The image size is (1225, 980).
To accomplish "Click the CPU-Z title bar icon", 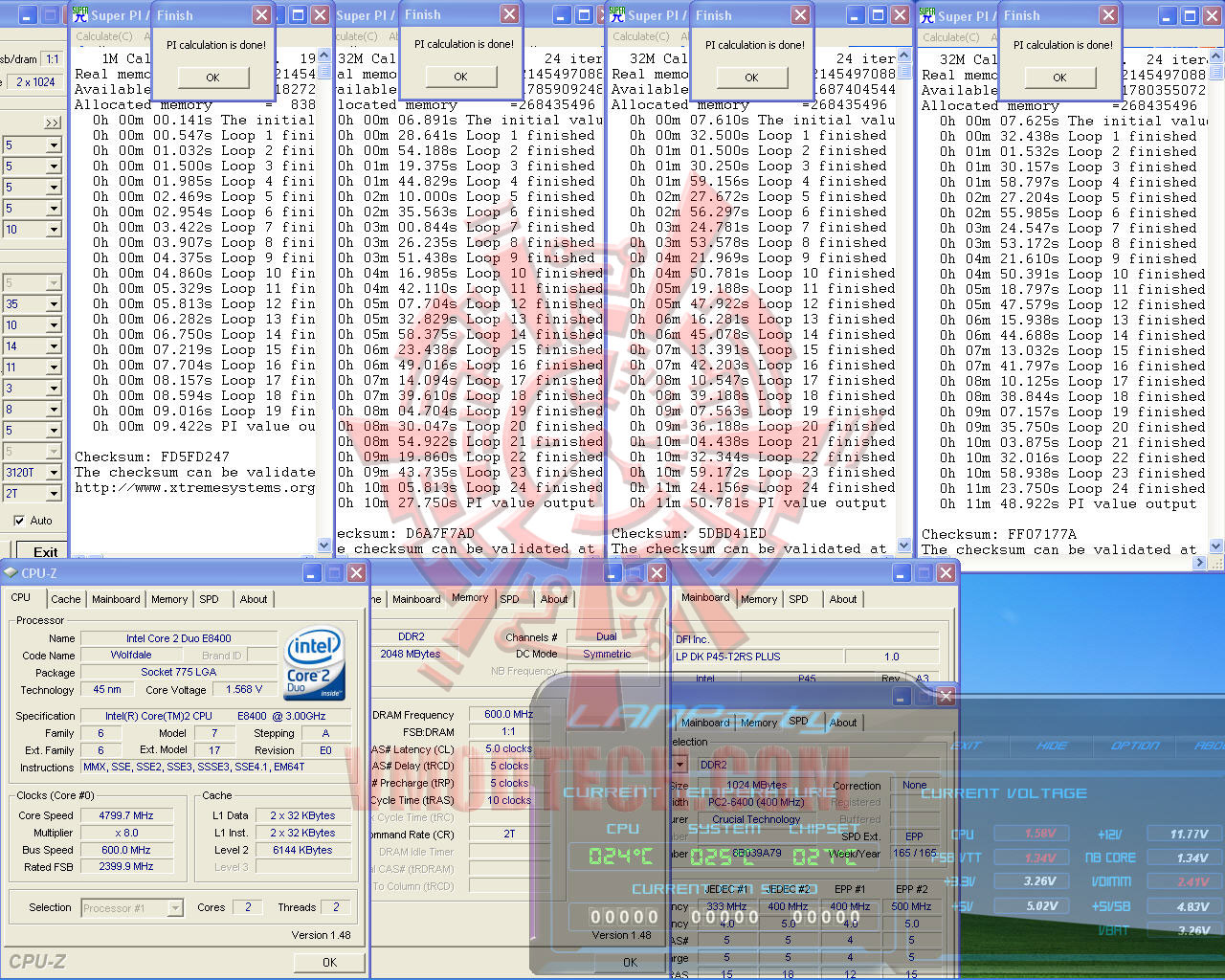I will pos(11,572).
